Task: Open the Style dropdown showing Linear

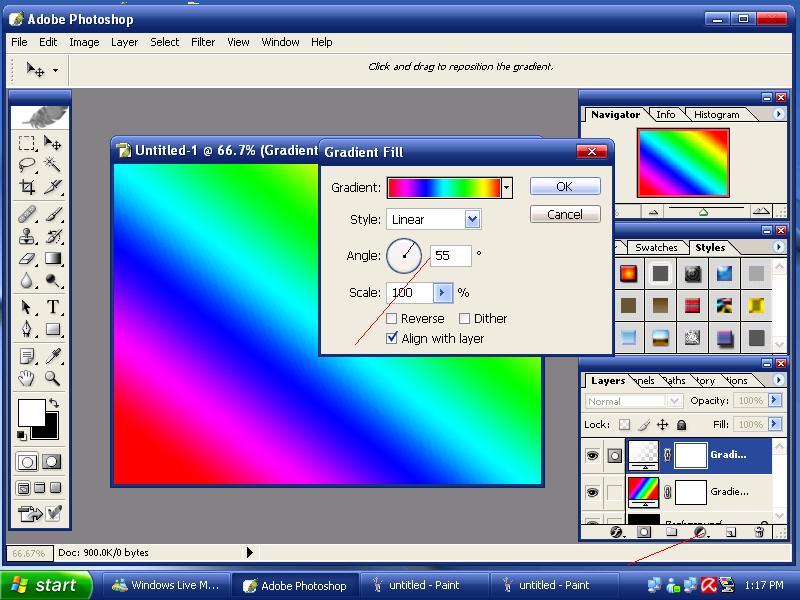Action: [x=472, y=220]
